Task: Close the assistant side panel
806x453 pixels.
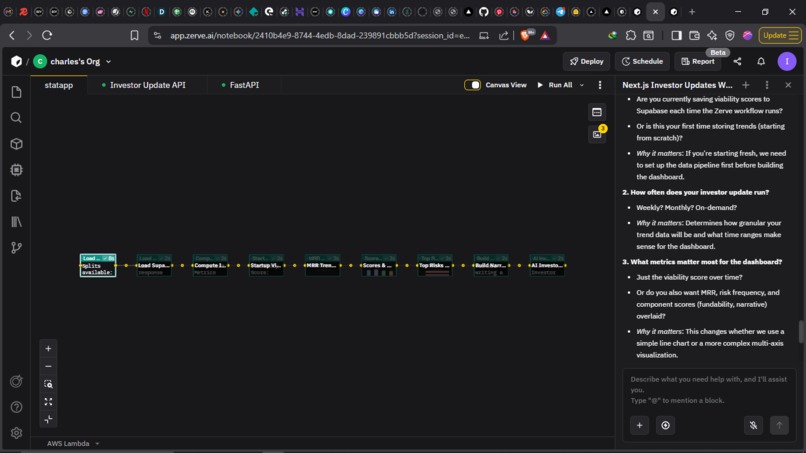Action: [x=788, y=85]
